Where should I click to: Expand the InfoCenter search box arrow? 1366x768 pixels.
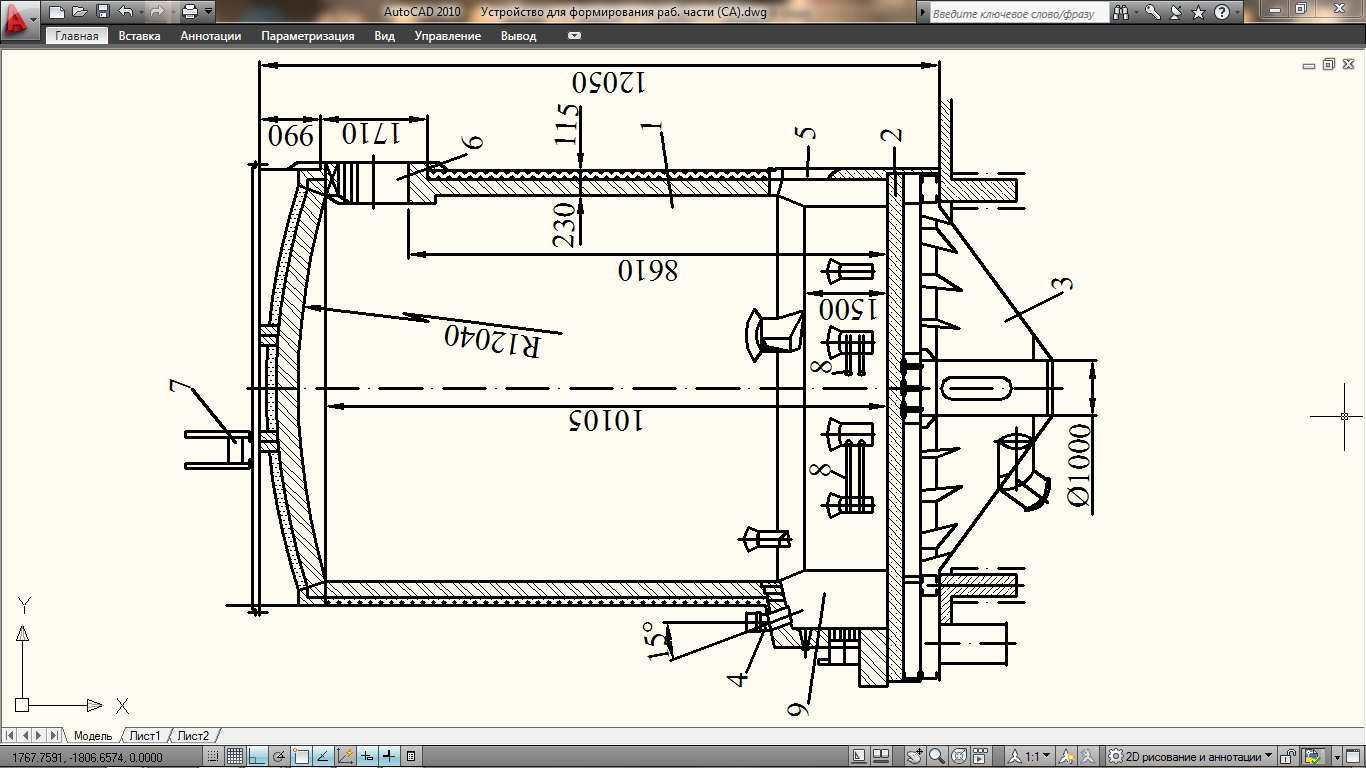click(x=922, y=13)
